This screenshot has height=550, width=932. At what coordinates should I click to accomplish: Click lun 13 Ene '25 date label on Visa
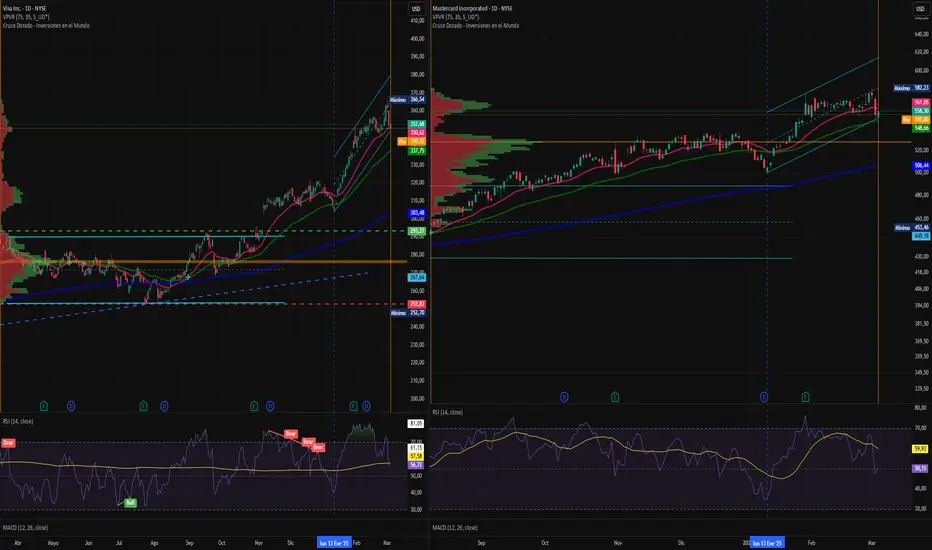334,543
